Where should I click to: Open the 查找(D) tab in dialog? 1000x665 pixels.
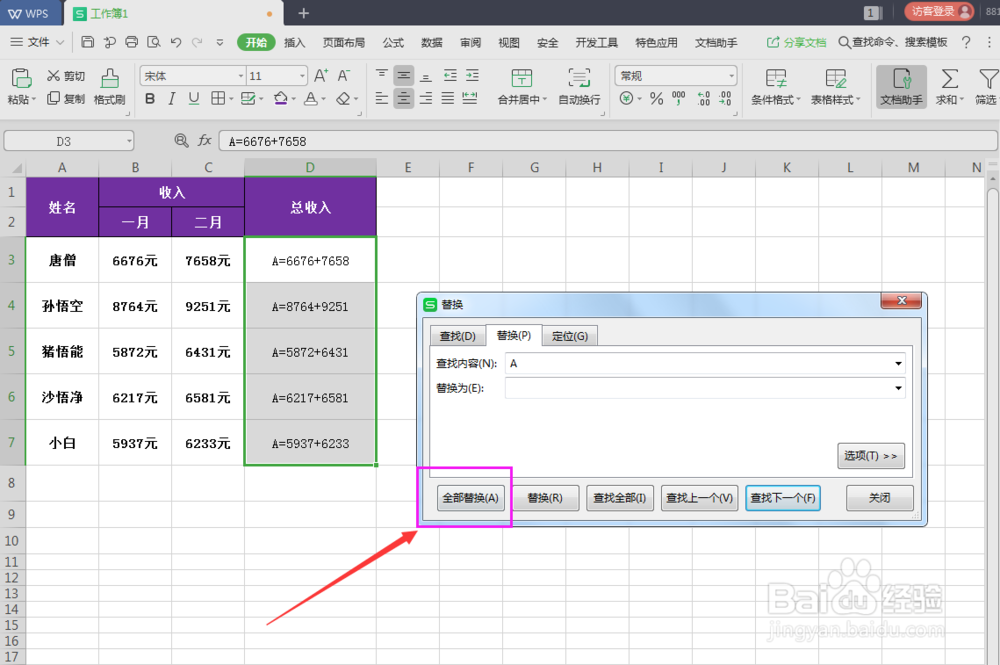click(x=458, y=336)
